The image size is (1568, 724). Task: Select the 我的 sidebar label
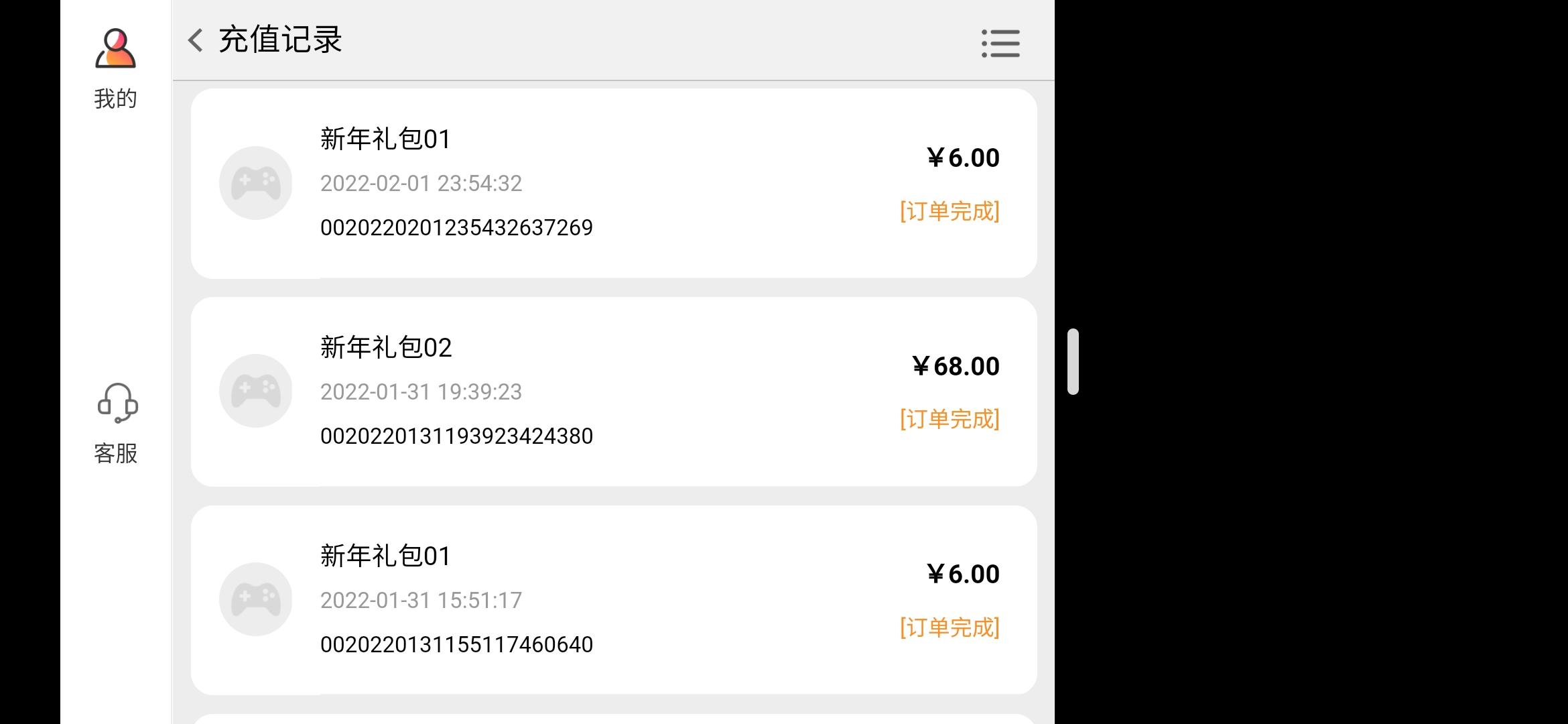pos(115,99)
